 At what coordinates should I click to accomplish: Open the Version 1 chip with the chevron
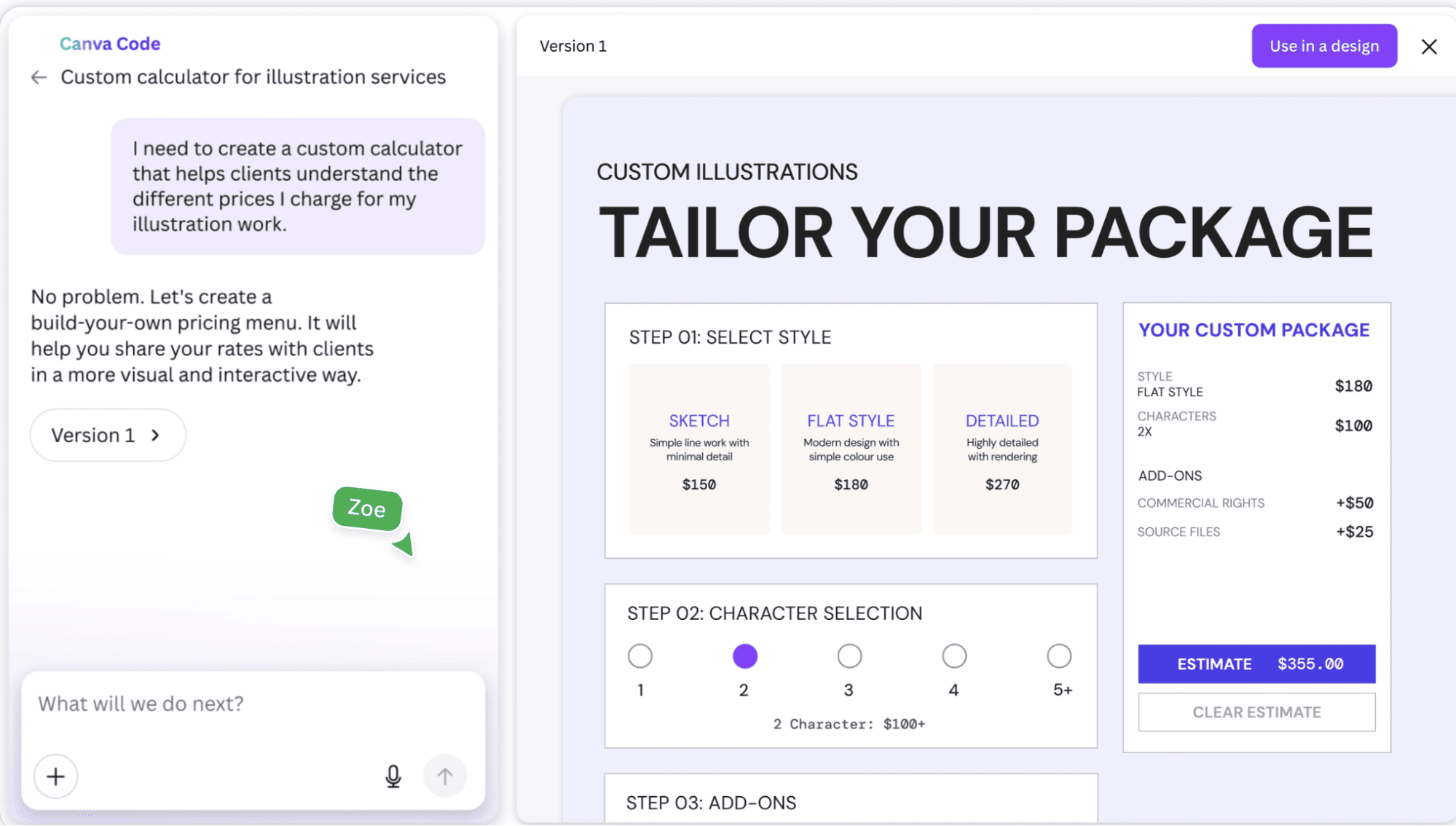click(108, 435)
